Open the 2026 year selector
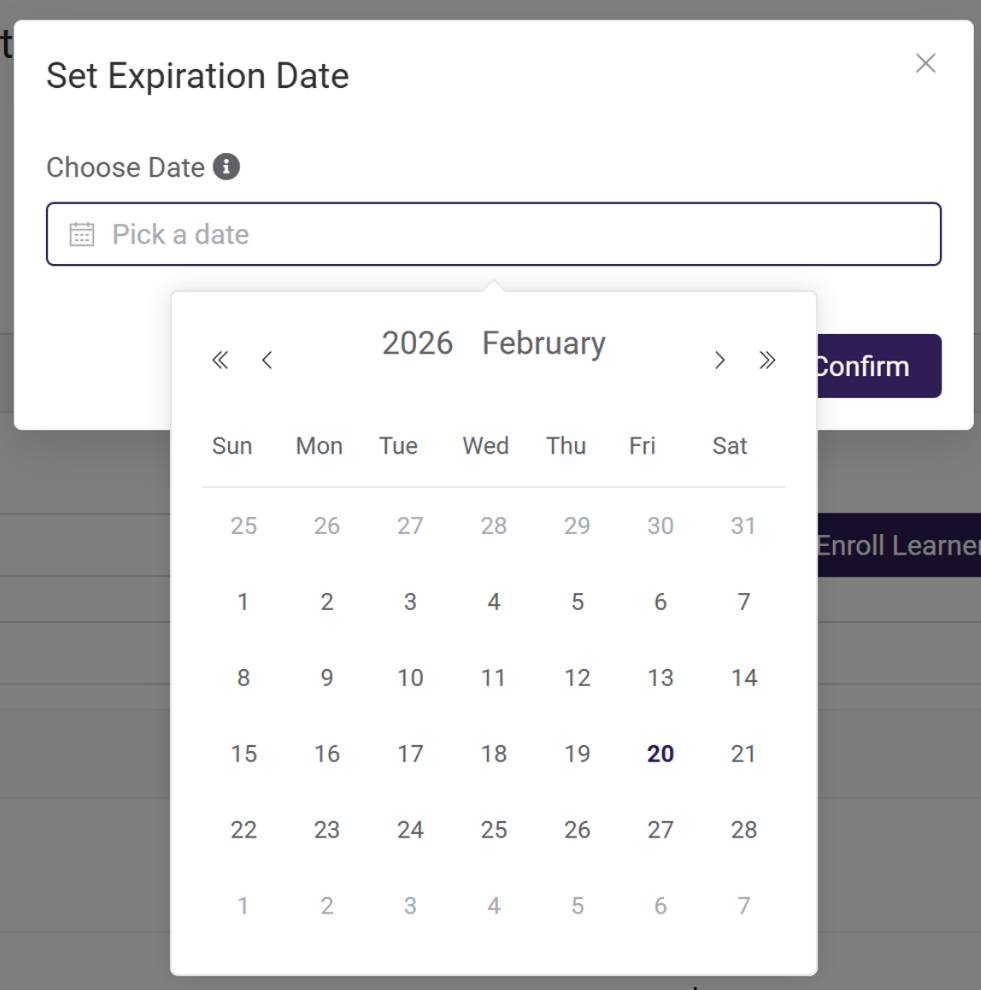The width and height of the screenshot is (981, 990). click(417, 344)
